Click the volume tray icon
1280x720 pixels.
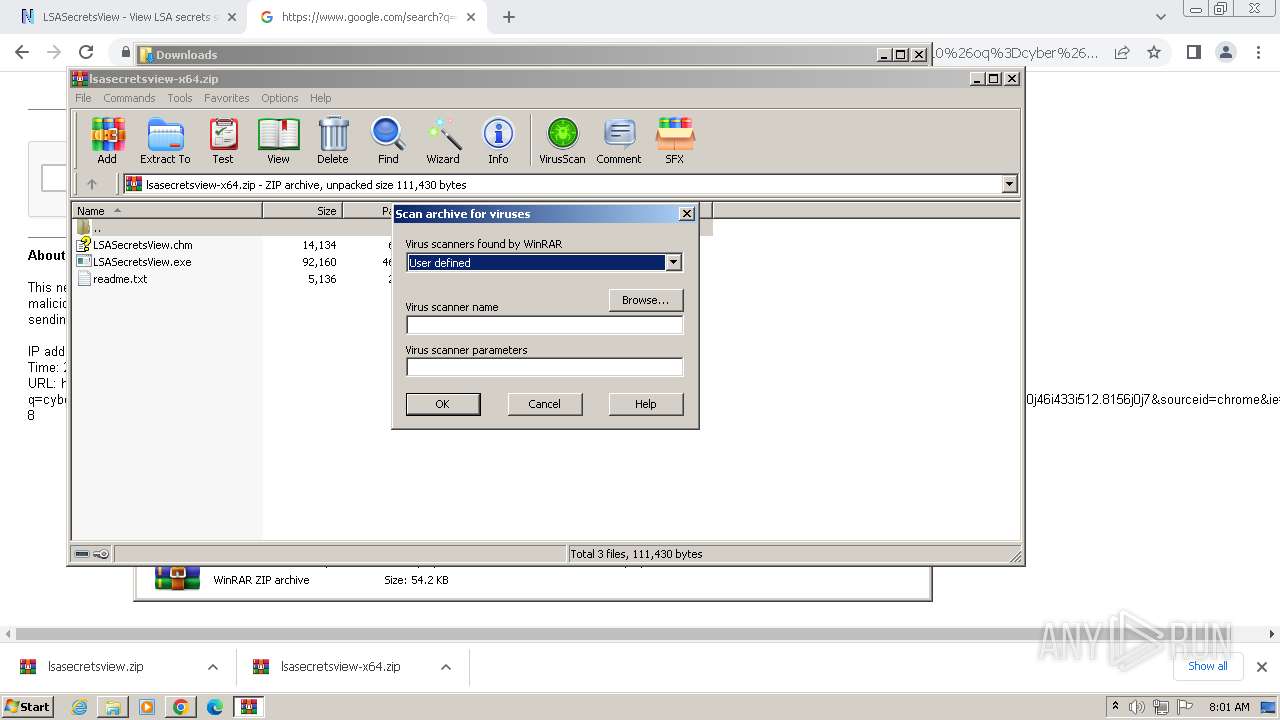1137,707
